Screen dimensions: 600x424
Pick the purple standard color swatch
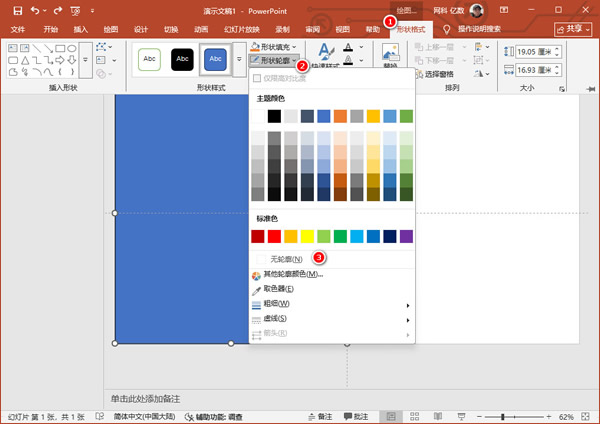click(x=406, y=236)
